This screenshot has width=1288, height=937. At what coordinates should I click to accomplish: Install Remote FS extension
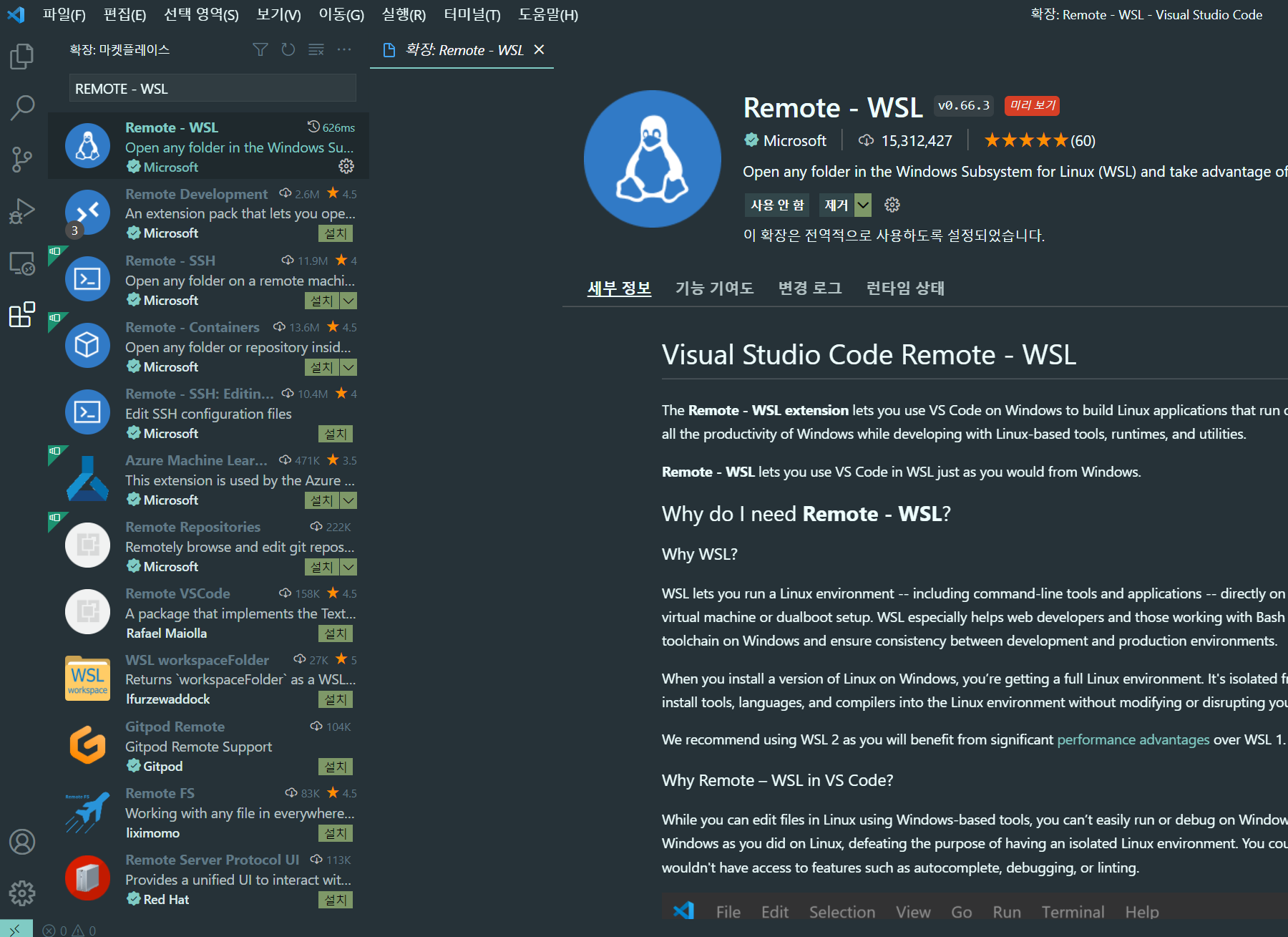(x=336, y=833)
